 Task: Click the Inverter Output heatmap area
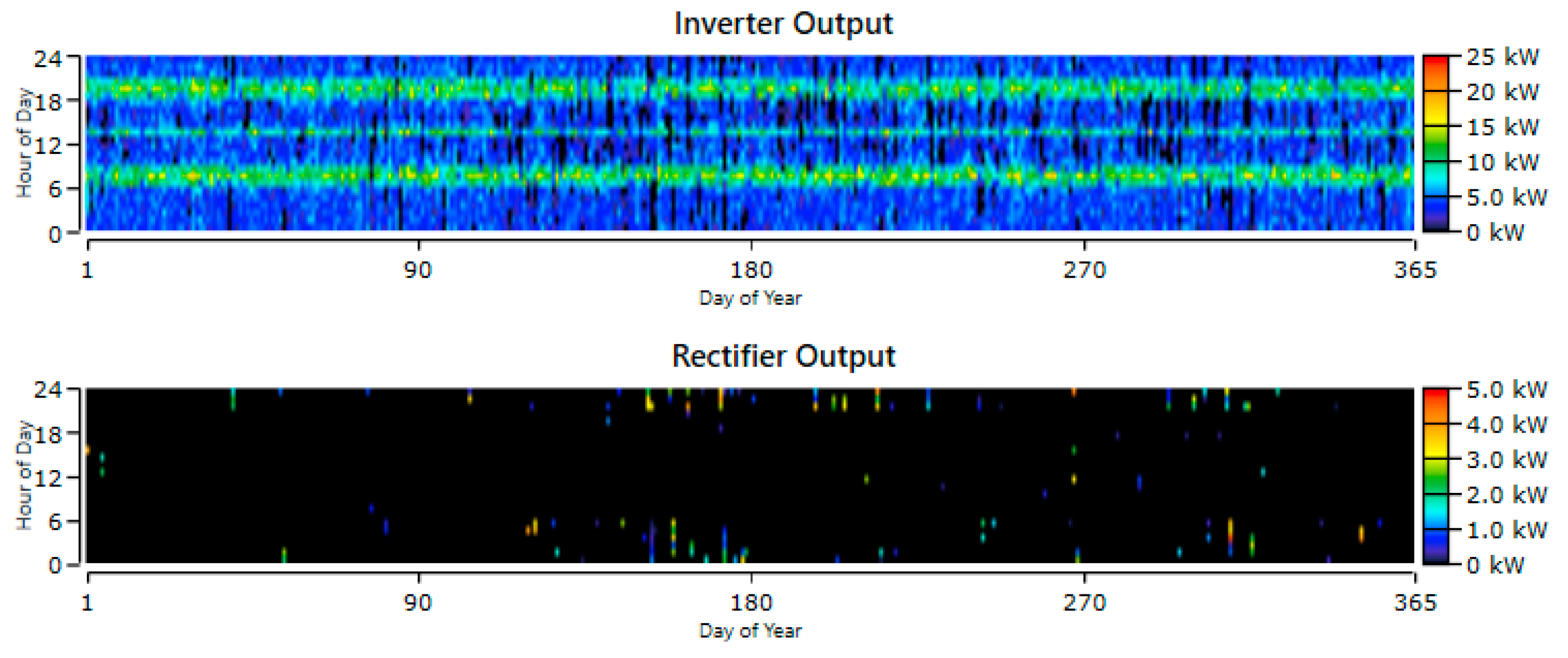coord(749,143)
